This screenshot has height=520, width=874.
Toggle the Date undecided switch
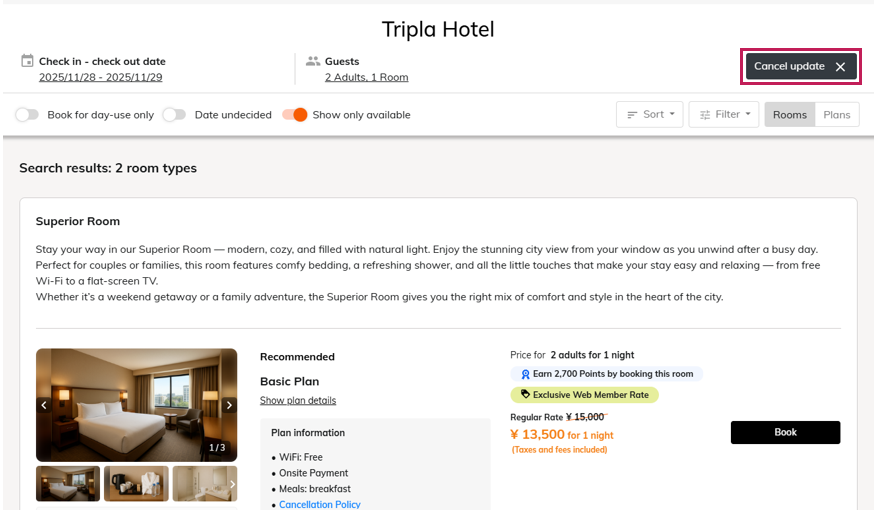pyautogui.click(x=174, y=115)
